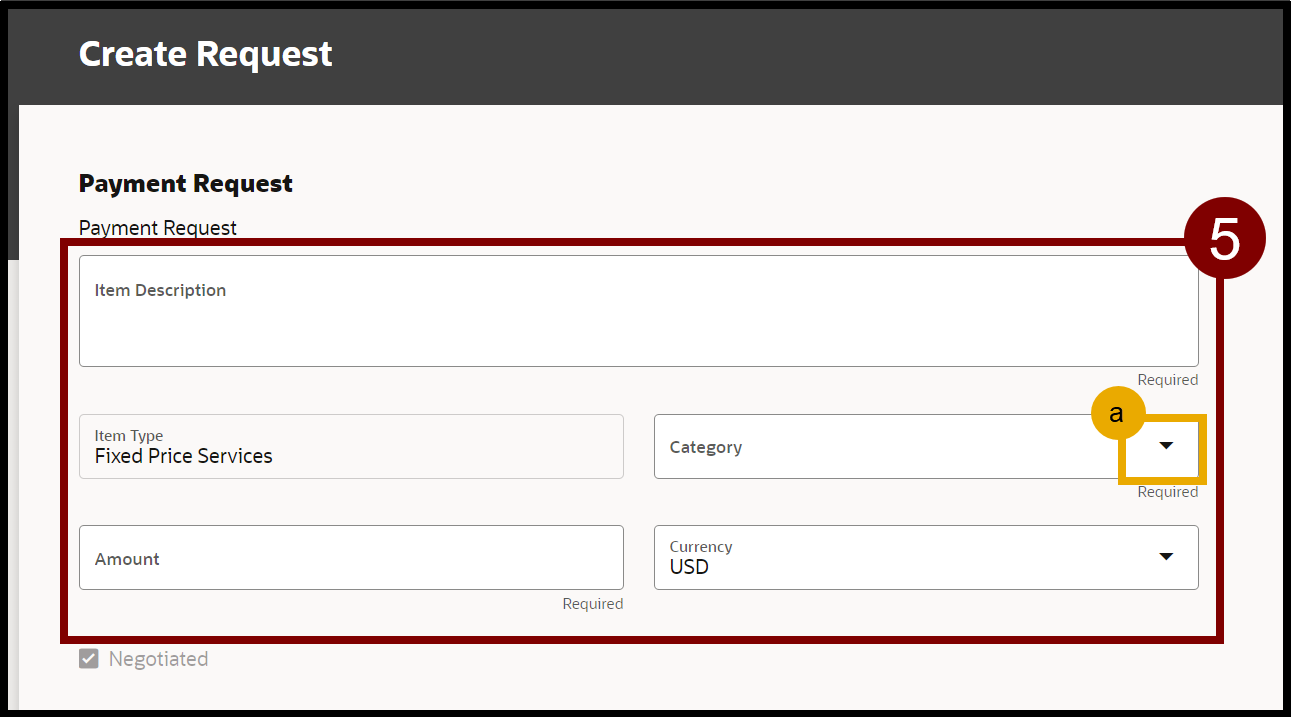Click the yellow 'a' callout marker
The width and height of the screenshot is (1291, 717).
tap(1117, 413)
